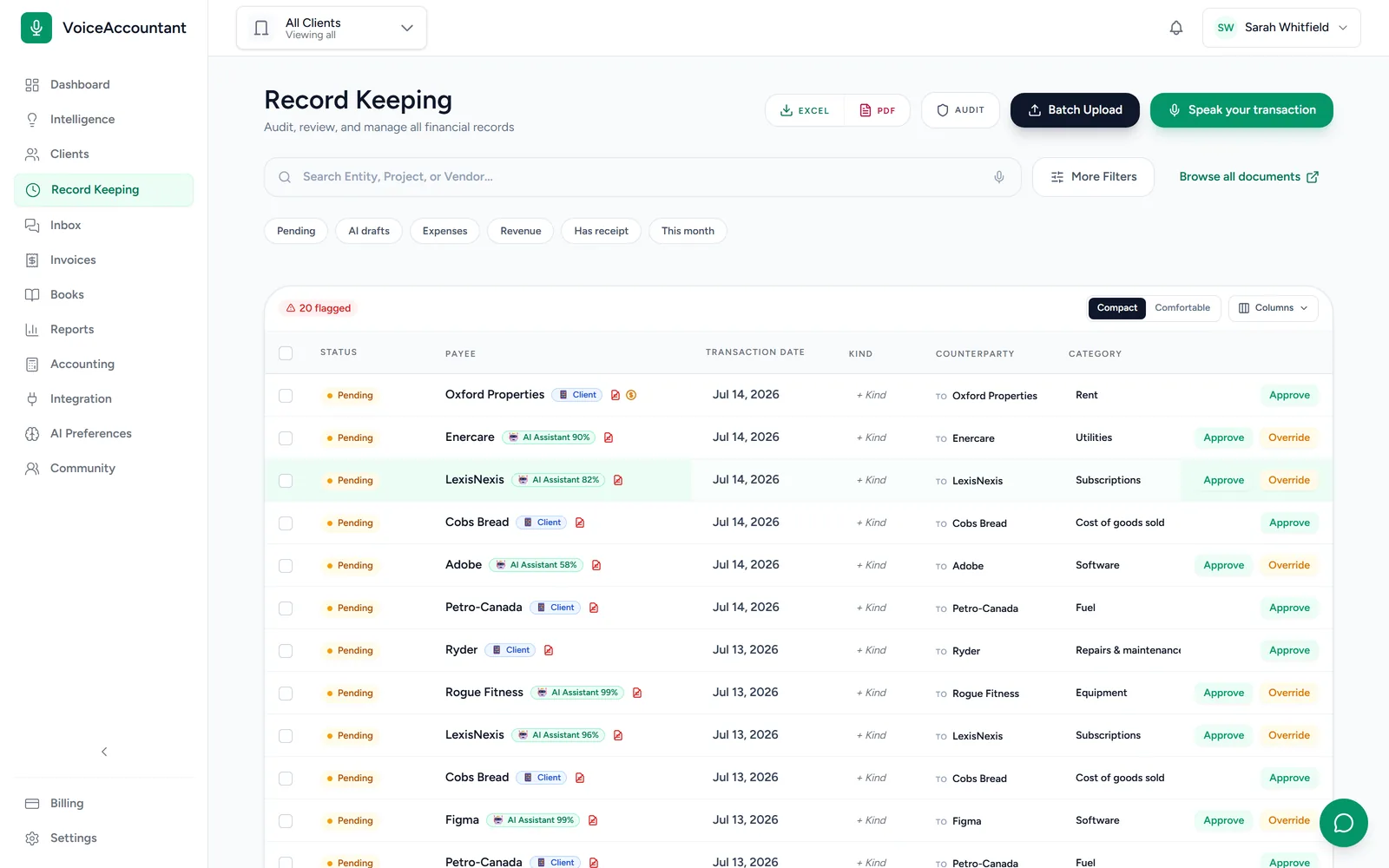Click the Batch Upload button
This screenshot has height=868, width=1389.
(x=1075, y=110)
